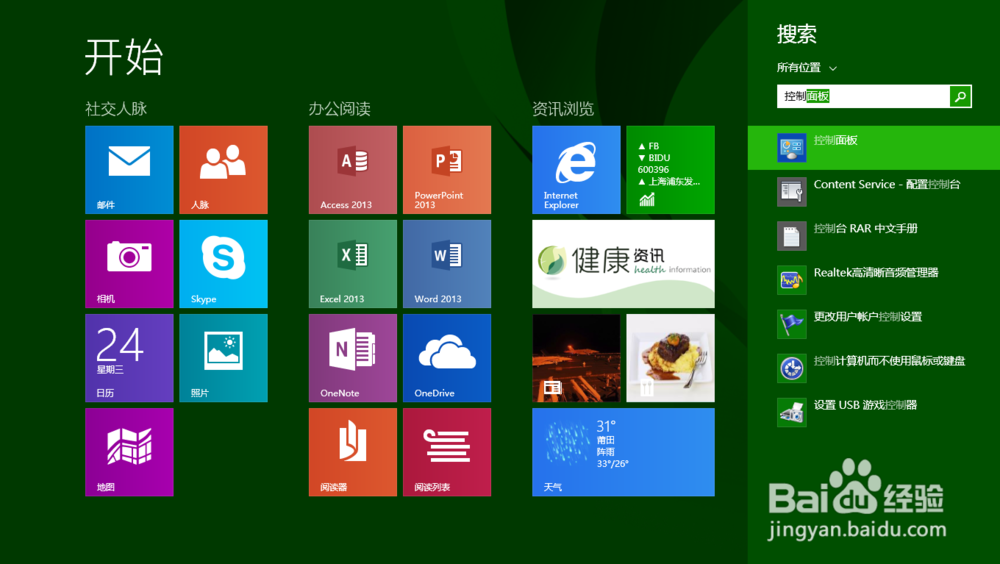
Task: Click the 办公阅读 group heading
Action: (340, 108)
